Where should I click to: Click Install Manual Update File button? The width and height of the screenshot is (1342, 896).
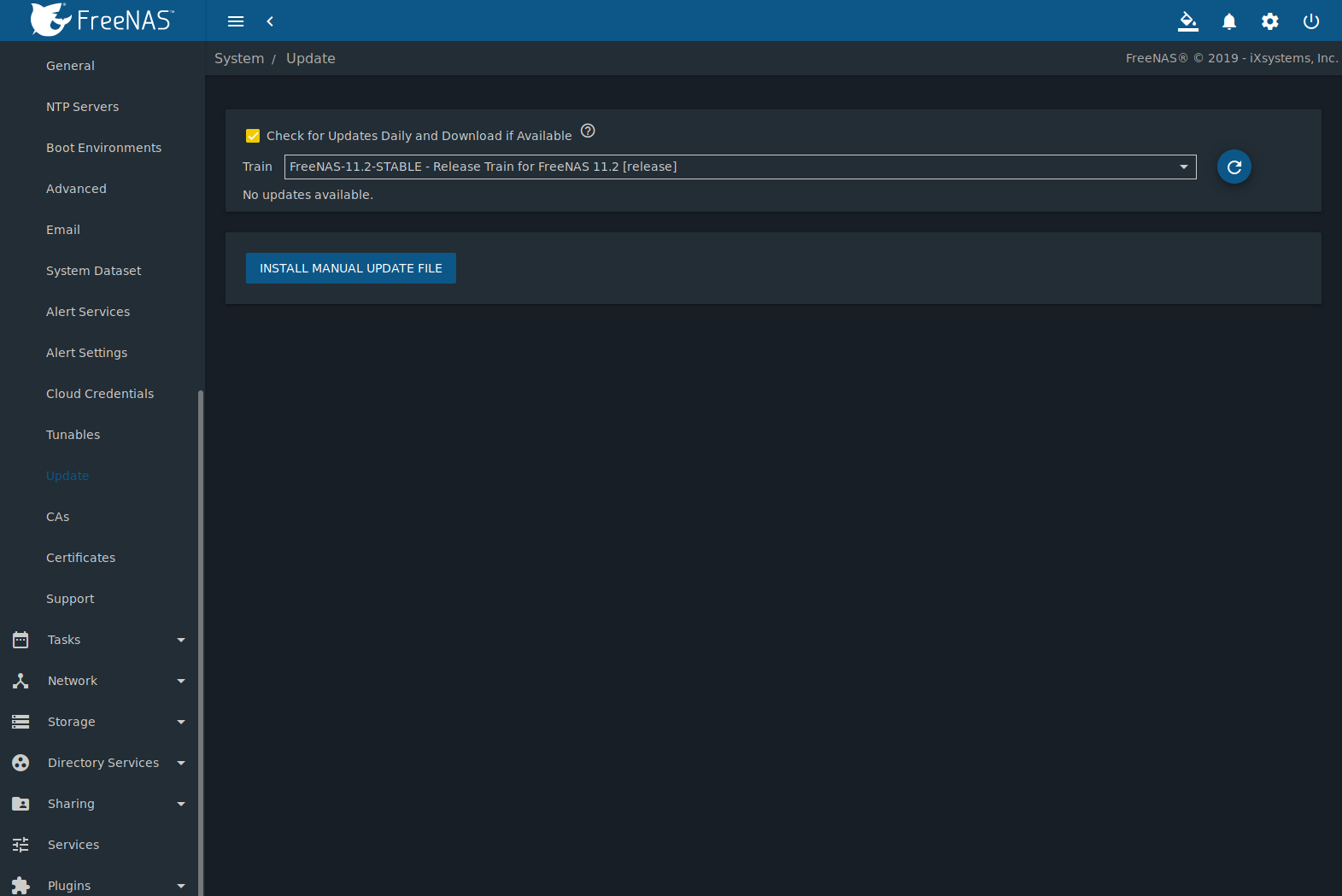click(351, 268)
